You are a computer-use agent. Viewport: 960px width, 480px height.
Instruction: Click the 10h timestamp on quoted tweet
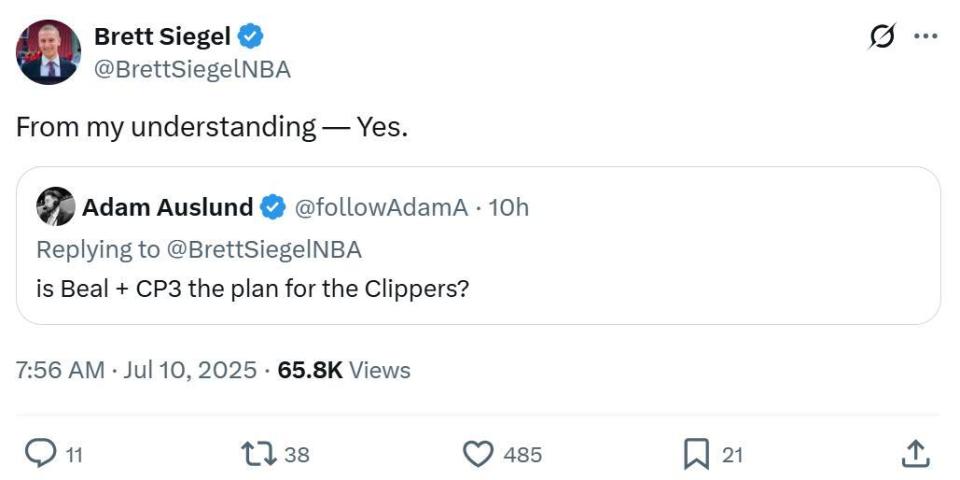tap(508, 208)
